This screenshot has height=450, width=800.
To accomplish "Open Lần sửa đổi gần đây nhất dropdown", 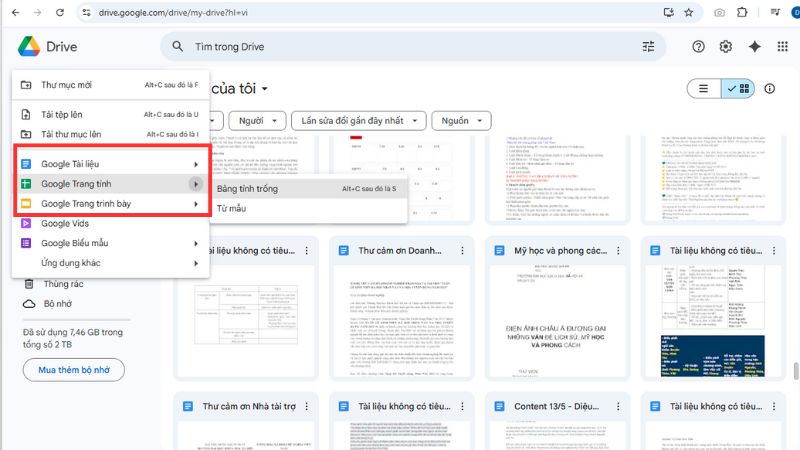I will 359,121.
